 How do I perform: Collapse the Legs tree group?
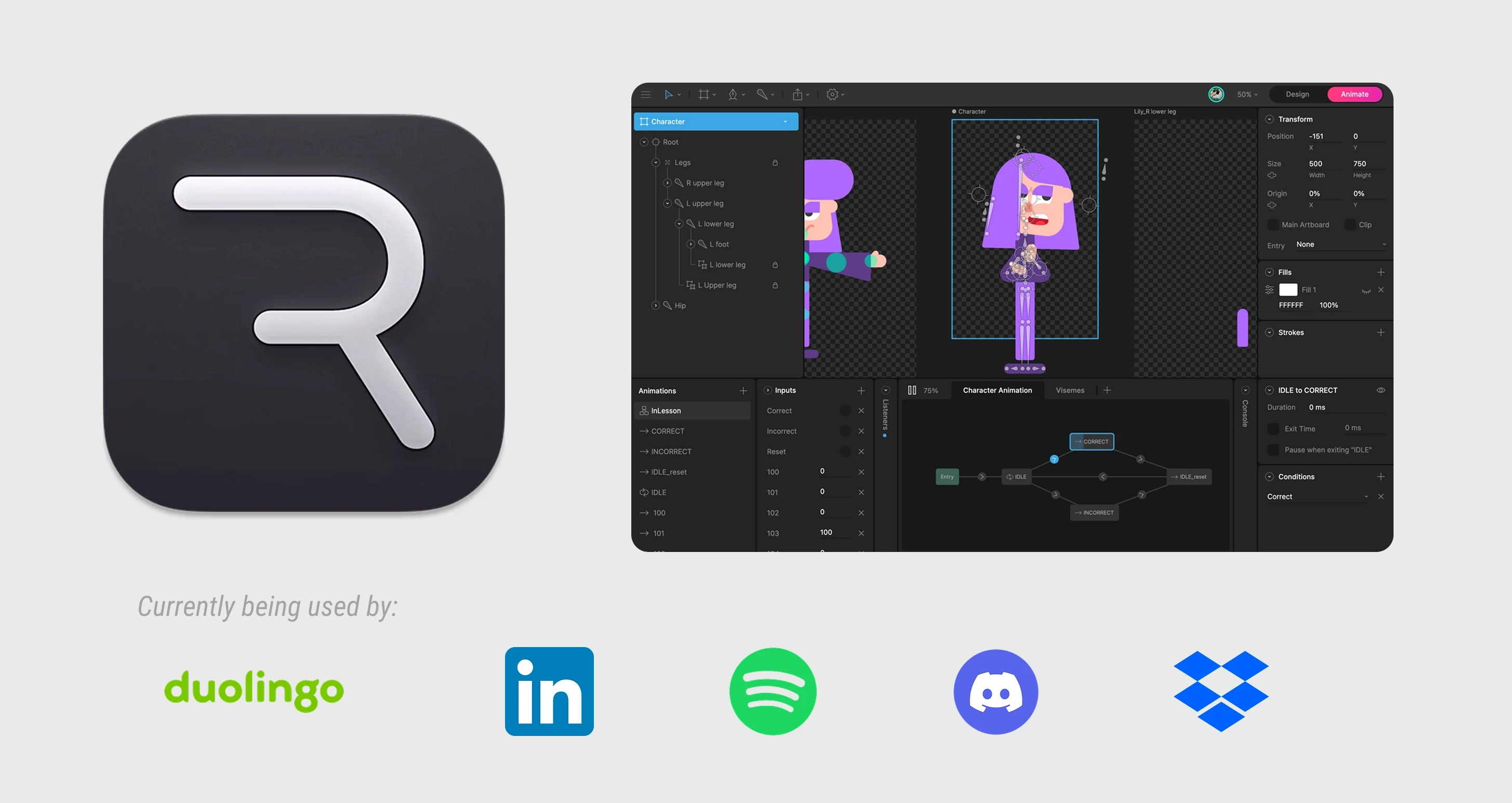[x=656, y=163]
